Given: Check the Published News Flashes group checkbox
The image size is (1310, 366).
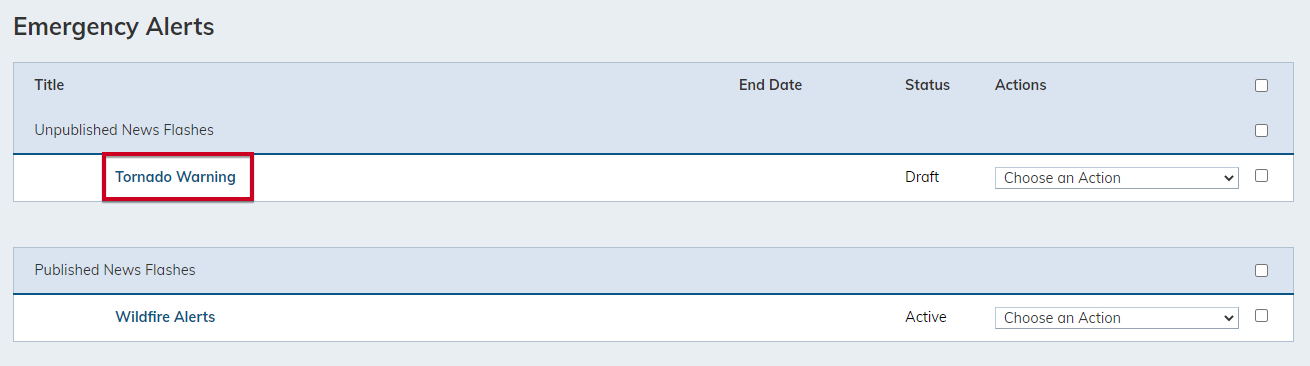Looking at the screenshot, I should click(1261, 271).
